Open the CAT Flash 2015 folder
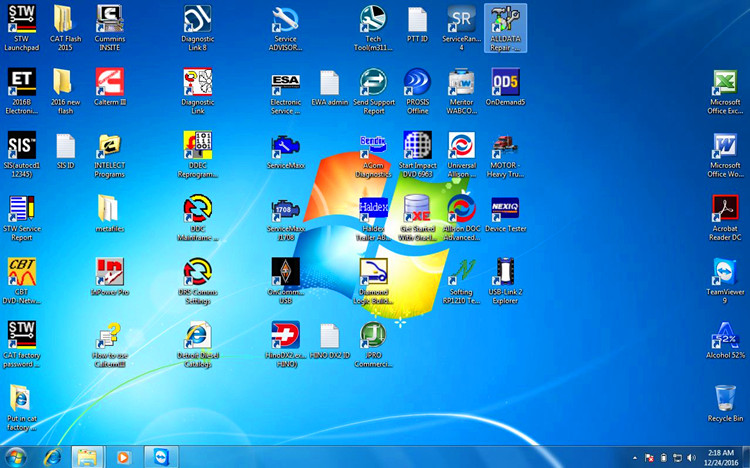The image size is (750, 468). coord(66,28)
